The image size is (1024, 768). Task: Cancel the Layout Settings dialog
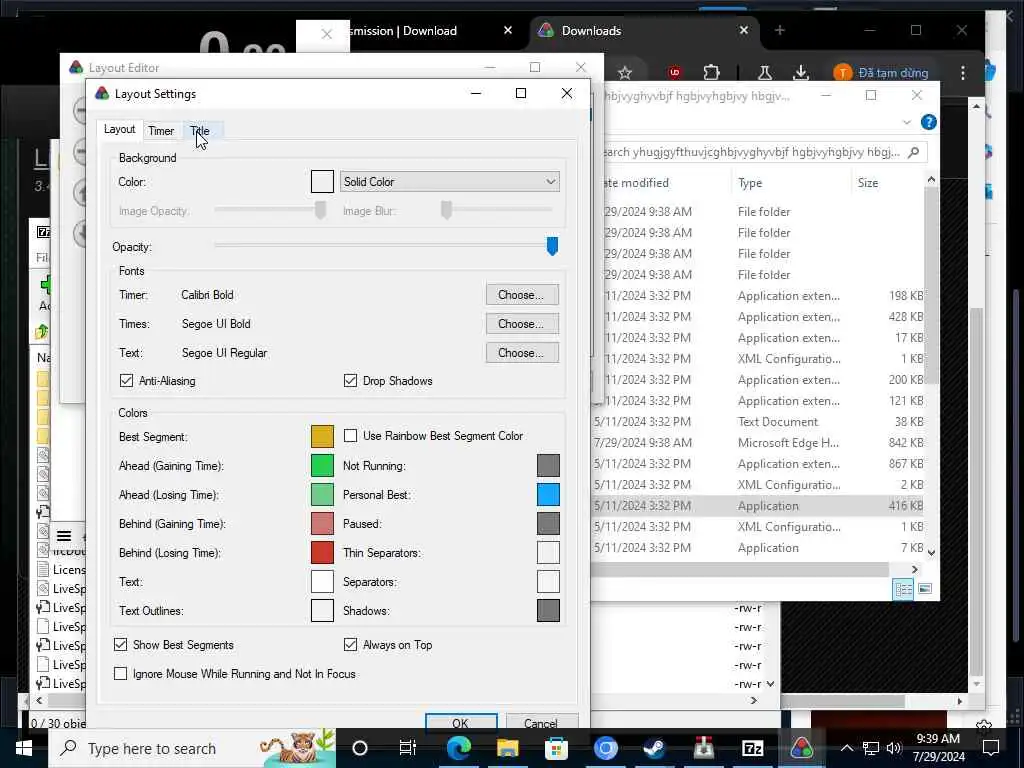pos(541,722)
